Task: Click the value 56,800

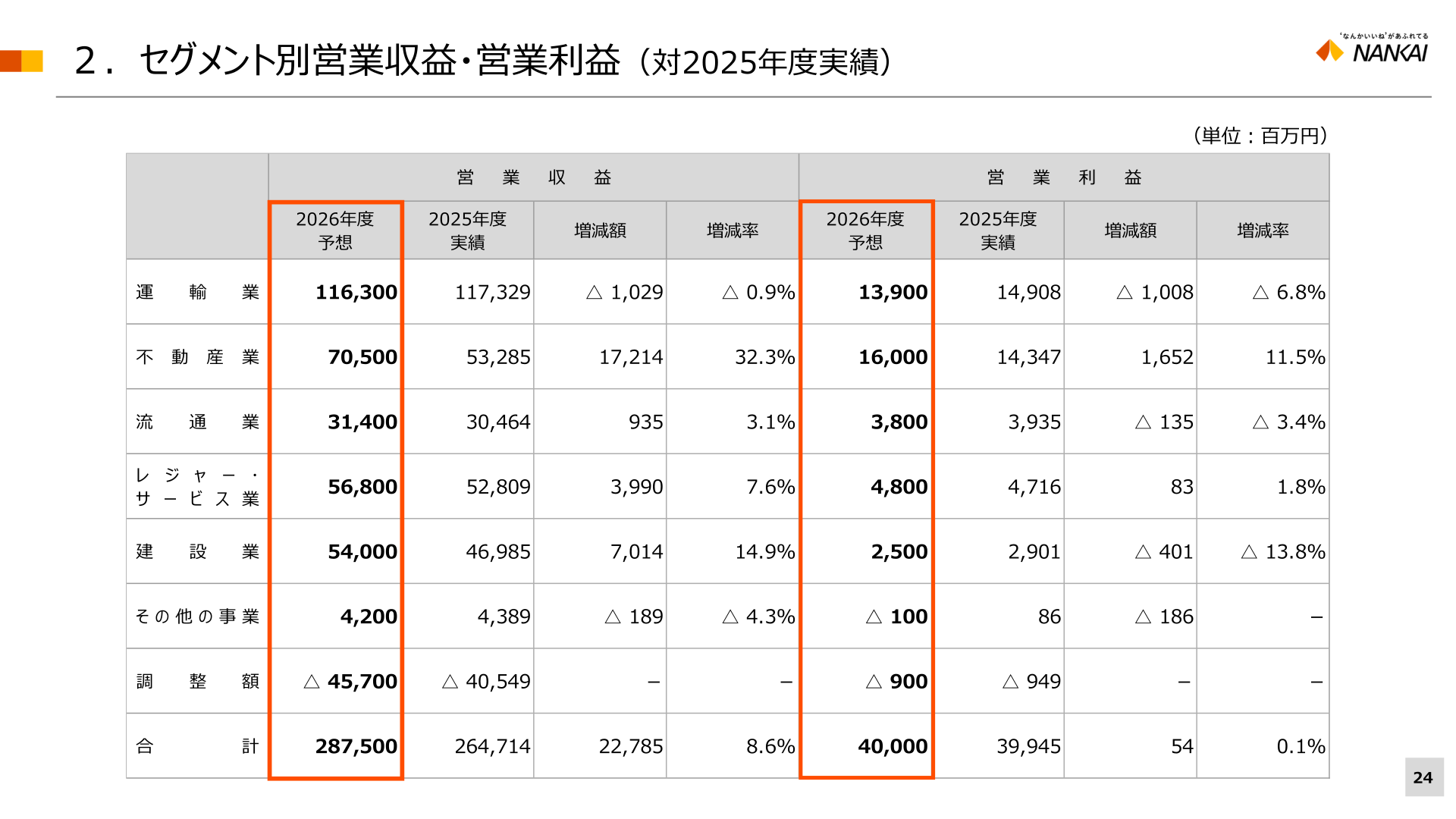Action: (362, 487)
